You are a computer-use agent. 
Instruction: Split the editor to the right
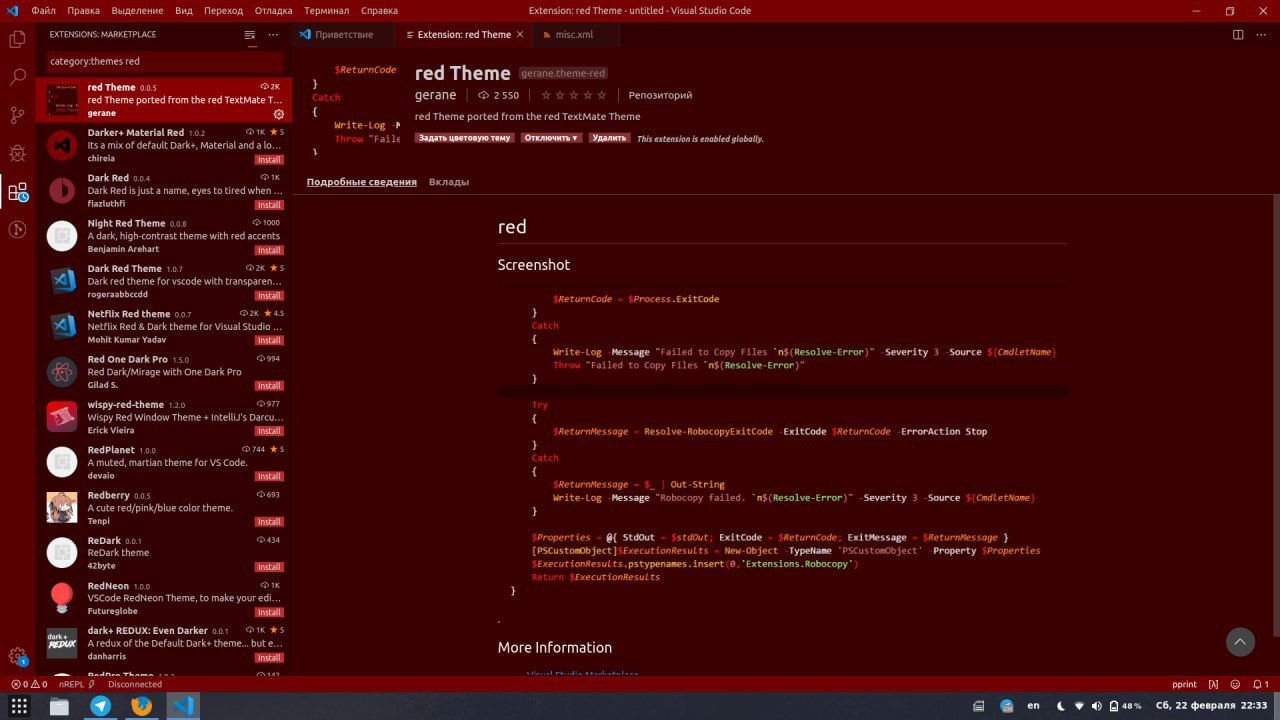(1238, 35)
